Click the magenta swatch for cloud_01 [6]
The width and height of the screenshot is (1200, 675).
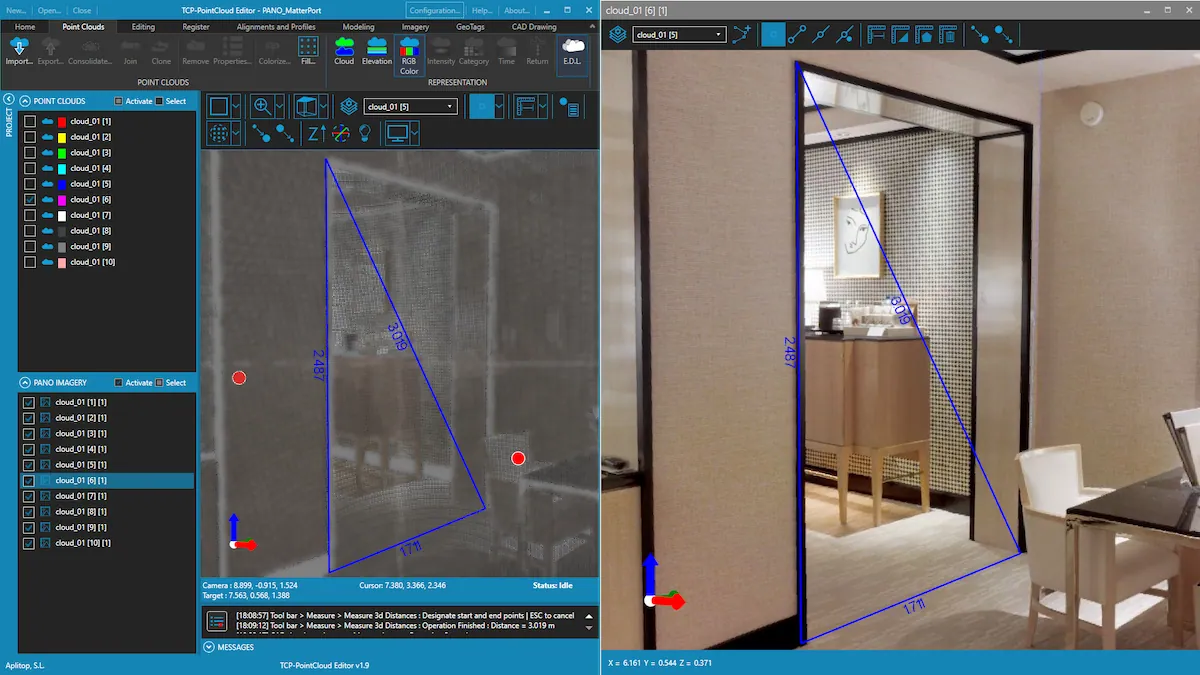point(62,200)
